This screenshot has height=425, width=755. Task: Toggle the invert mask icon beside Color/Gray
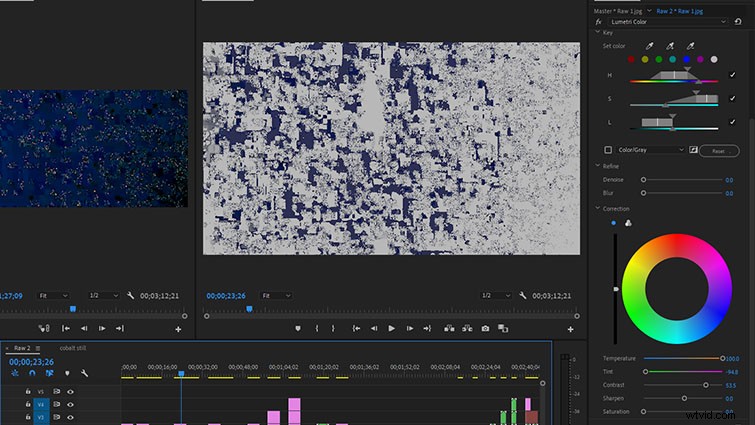[x=693, y=150]
